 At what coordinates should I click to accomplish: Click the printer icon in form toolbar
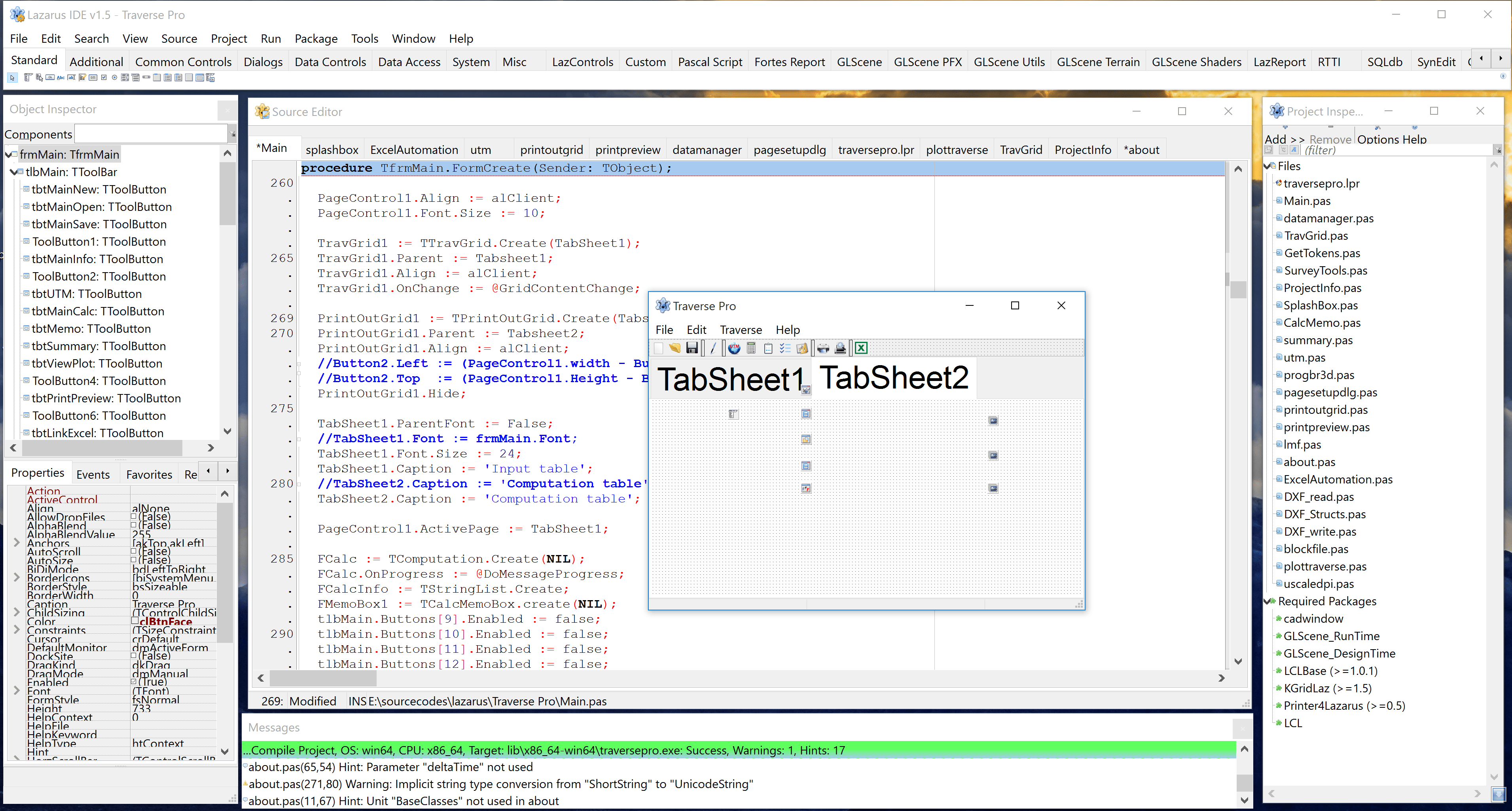pyautogui.click(x=823, y=349)
